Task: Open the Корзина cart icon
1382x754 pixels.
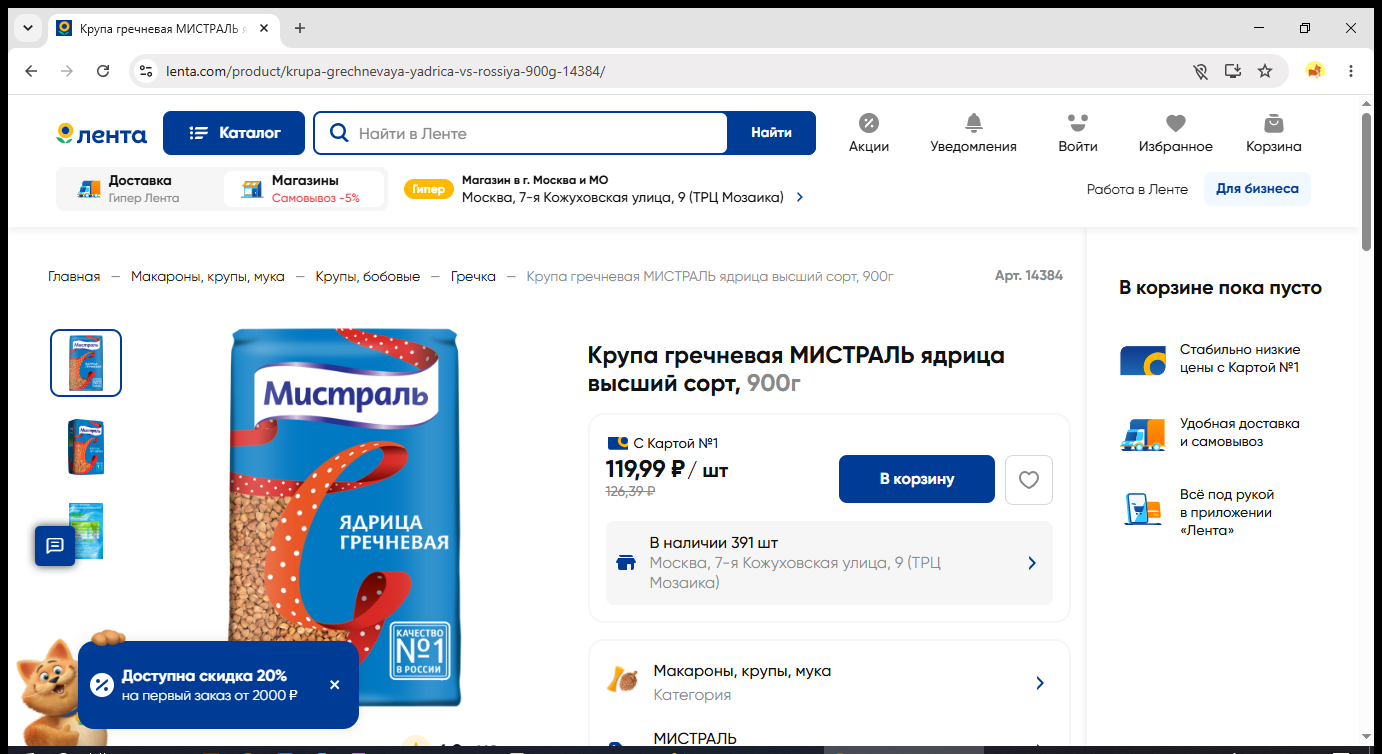Action: 1273,133
